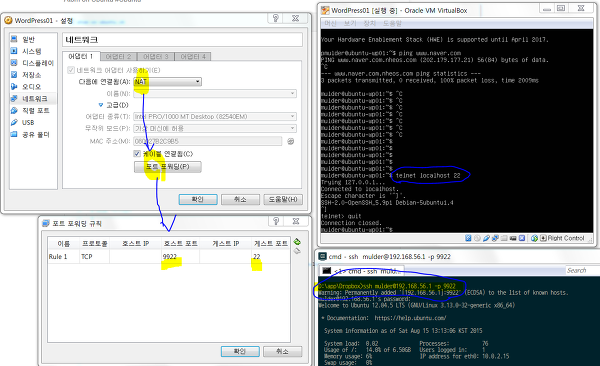Click the MAC address regenerate icon

click(x=291, y=141)
